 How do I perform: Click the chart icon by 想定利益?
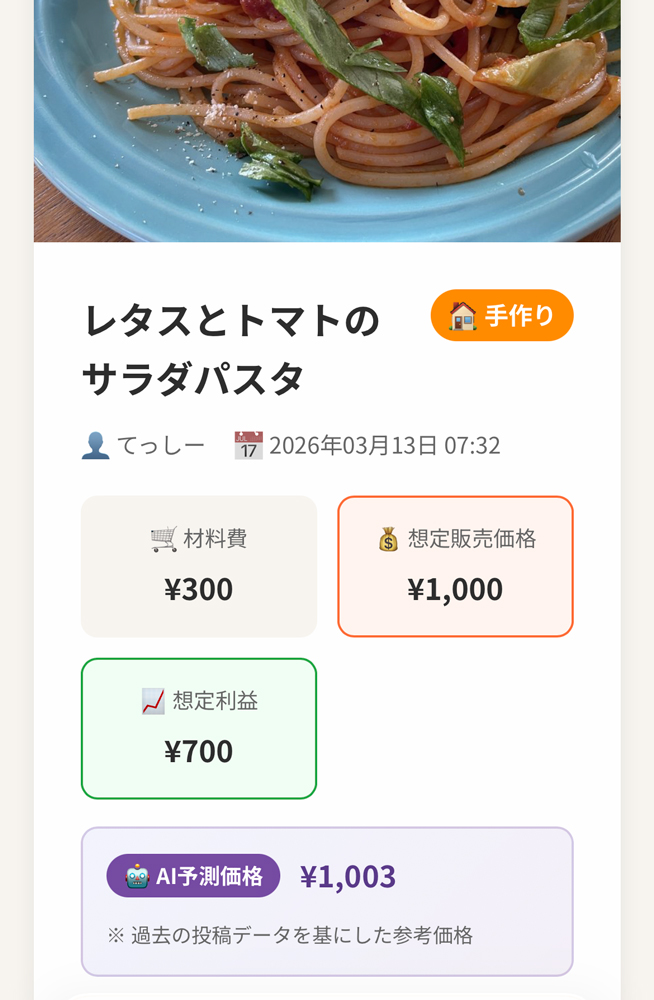[153, 701]
